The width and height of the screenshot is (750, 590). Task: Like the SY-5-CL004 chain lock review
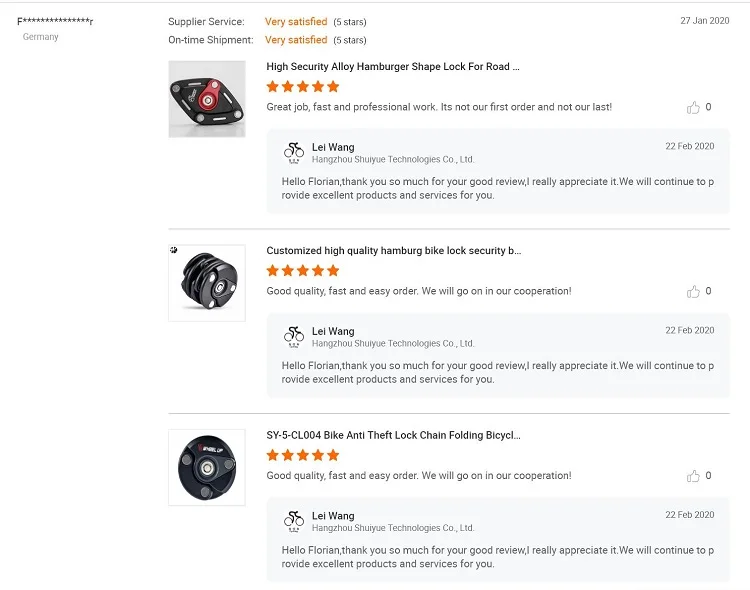(x=693, y=476)
